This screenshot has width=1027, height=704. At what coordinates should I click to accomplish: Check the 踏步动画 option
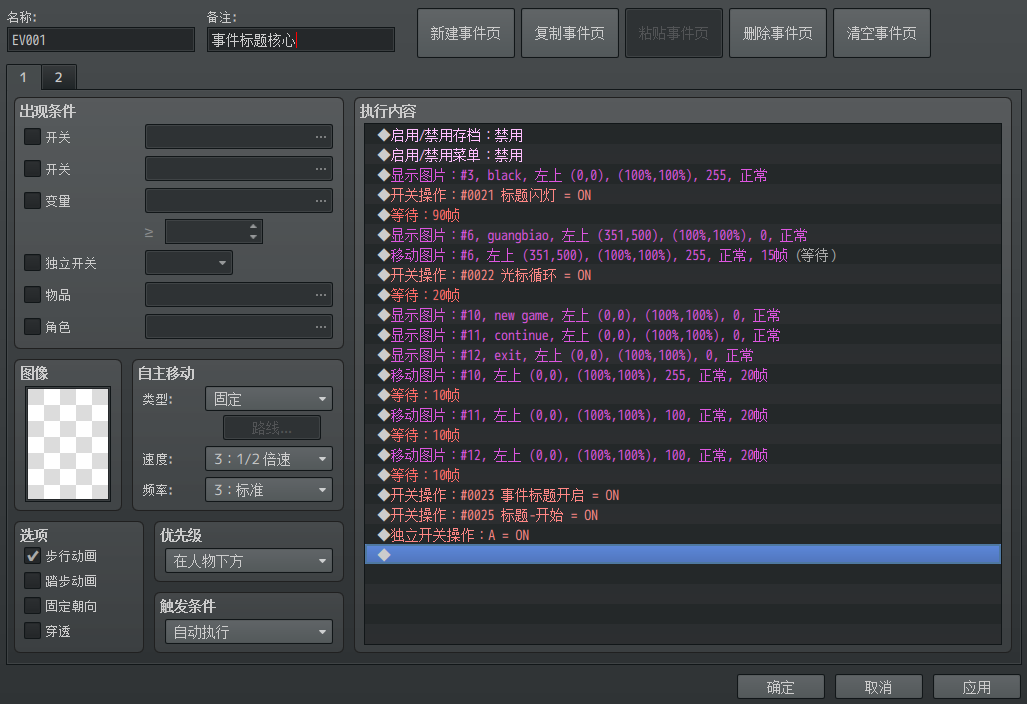coord(32,581)
